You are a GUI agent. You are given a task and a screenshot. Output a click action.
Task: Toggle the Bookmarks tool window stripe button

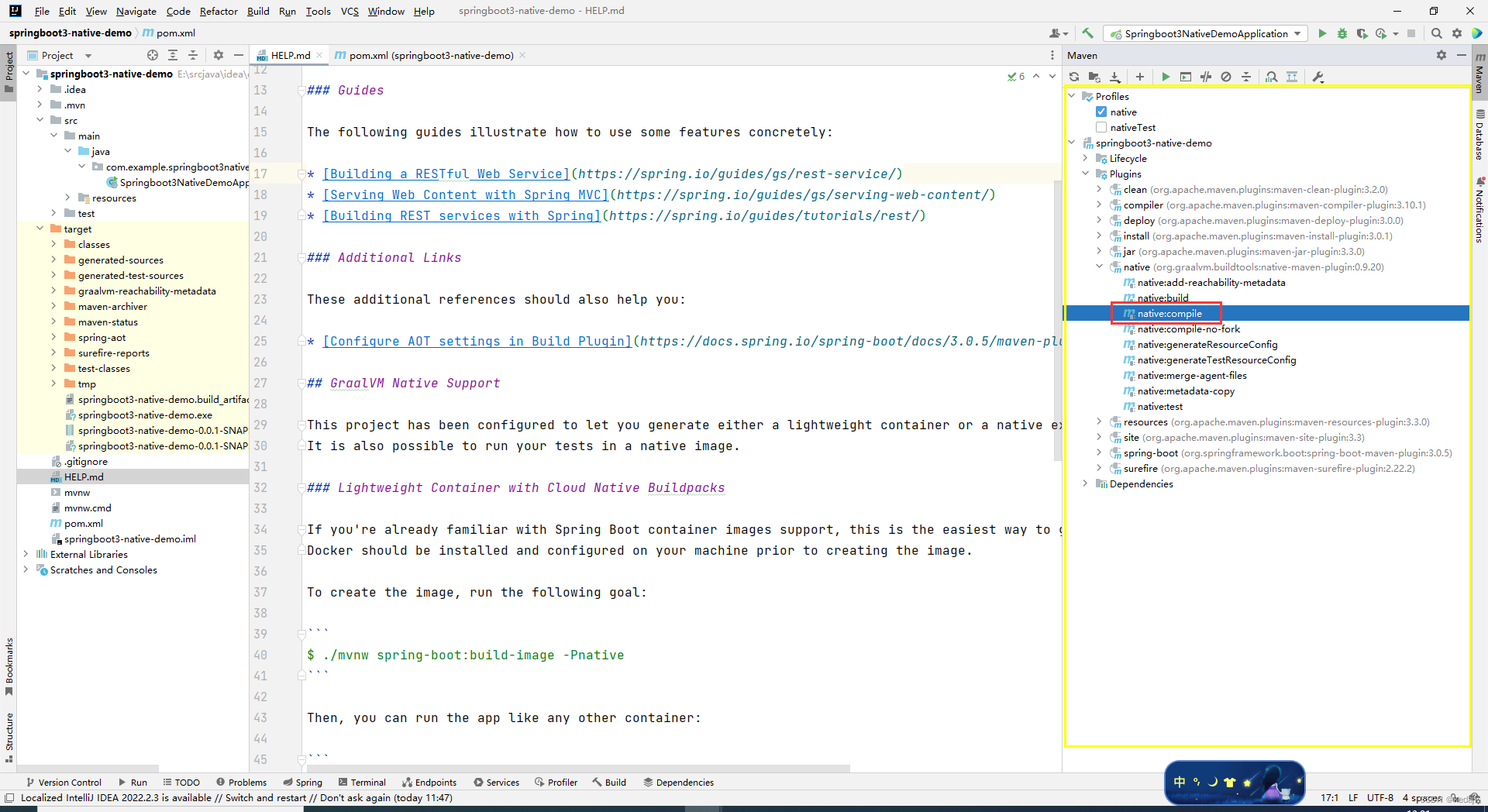click(9, 666)
